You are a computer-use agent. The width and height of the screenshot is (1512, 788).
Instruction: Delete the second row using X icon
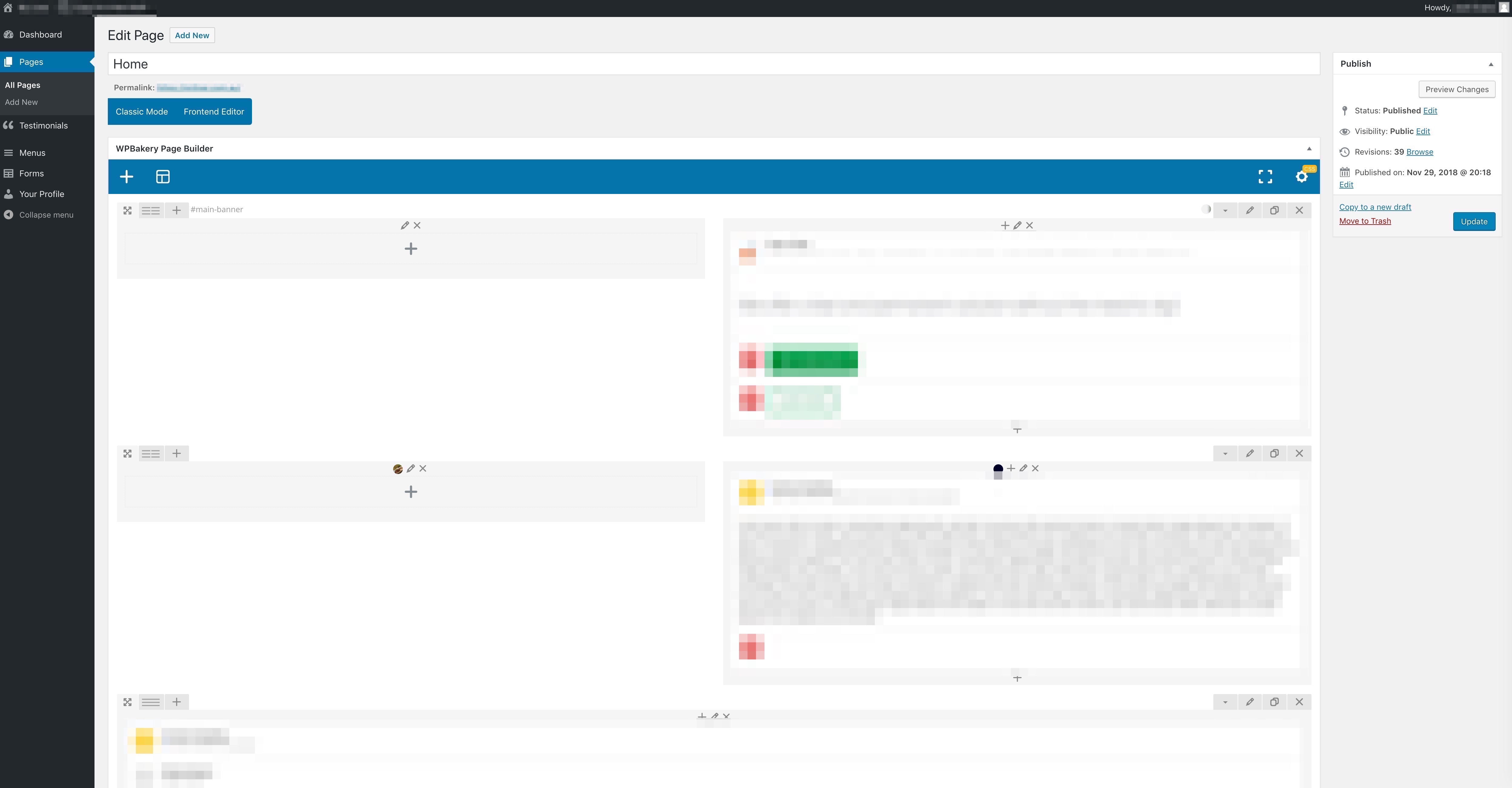coord(1299,453)
